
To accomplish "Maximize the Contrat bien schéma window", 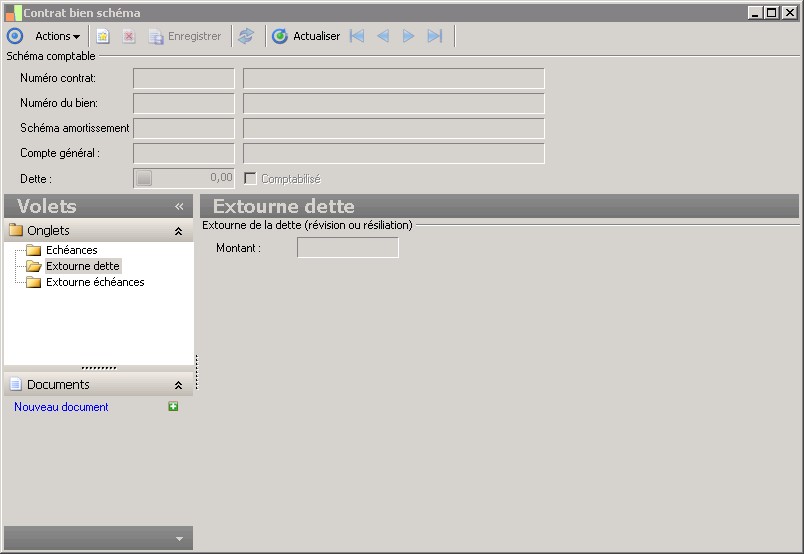I will click(x=772, y=13).
